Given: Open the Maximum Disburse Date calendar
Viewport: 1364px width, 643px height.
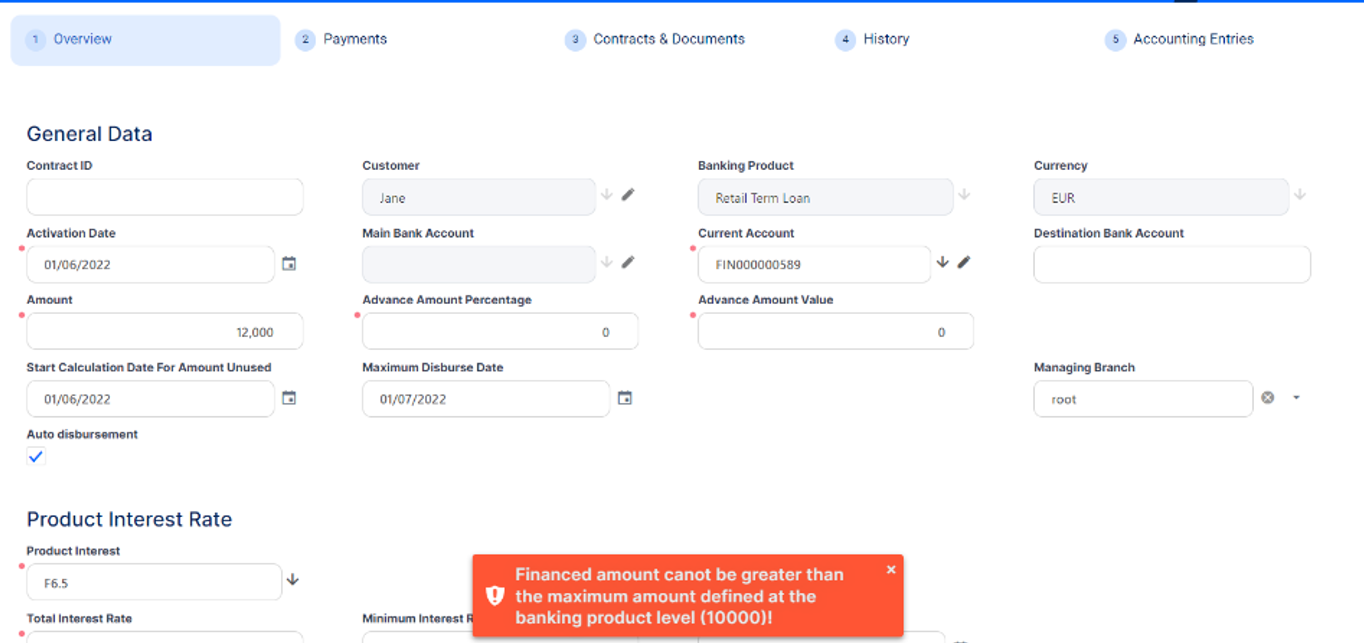Looking at the screenshot, I should 625,398.
